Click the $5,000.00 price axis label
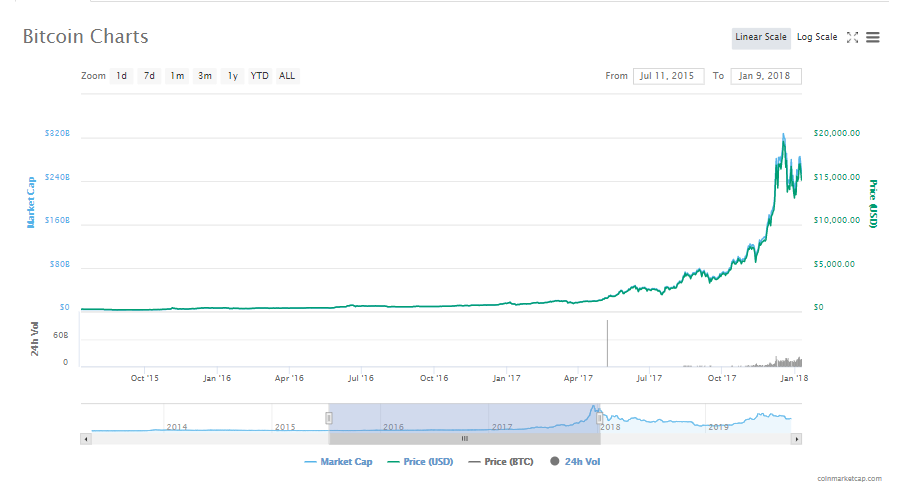 [x=834, y=264]
